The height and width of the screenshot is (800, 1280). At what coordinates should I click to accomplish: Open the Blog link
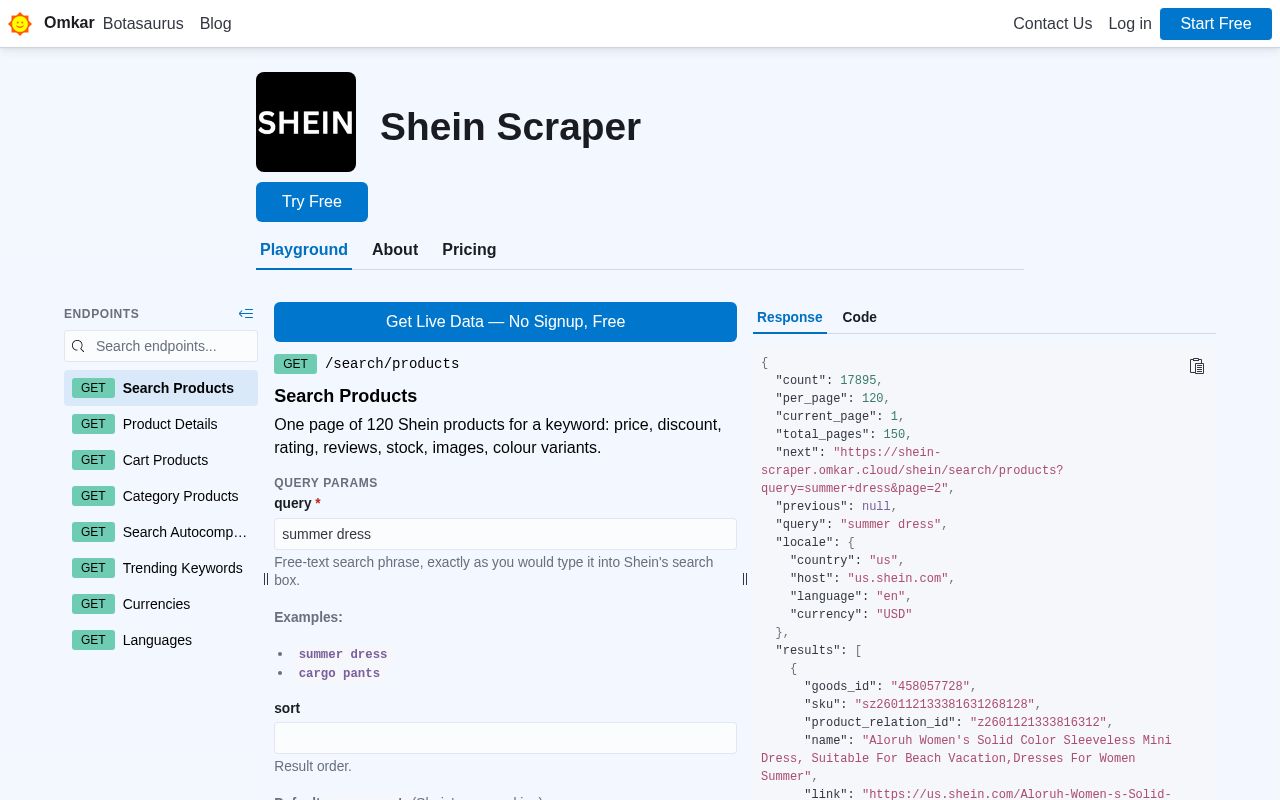coord(216,23)
